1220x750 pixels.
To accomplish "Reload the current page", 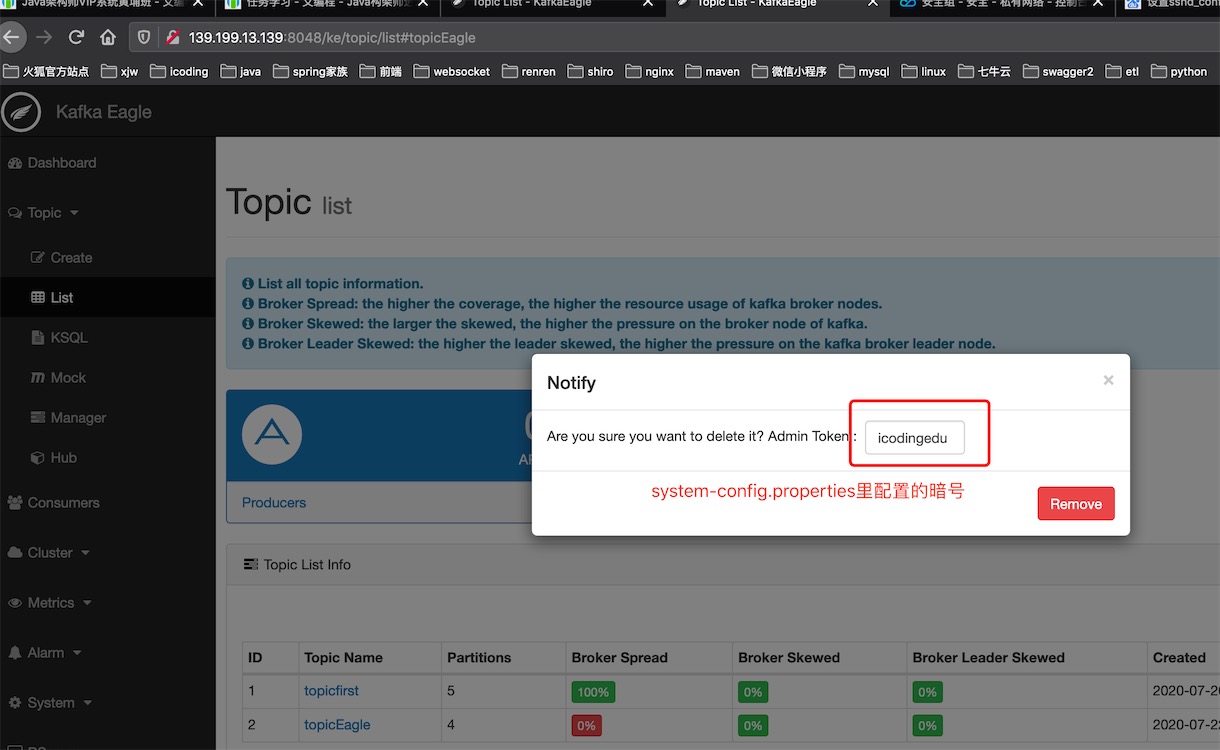I will pos(76,38).
